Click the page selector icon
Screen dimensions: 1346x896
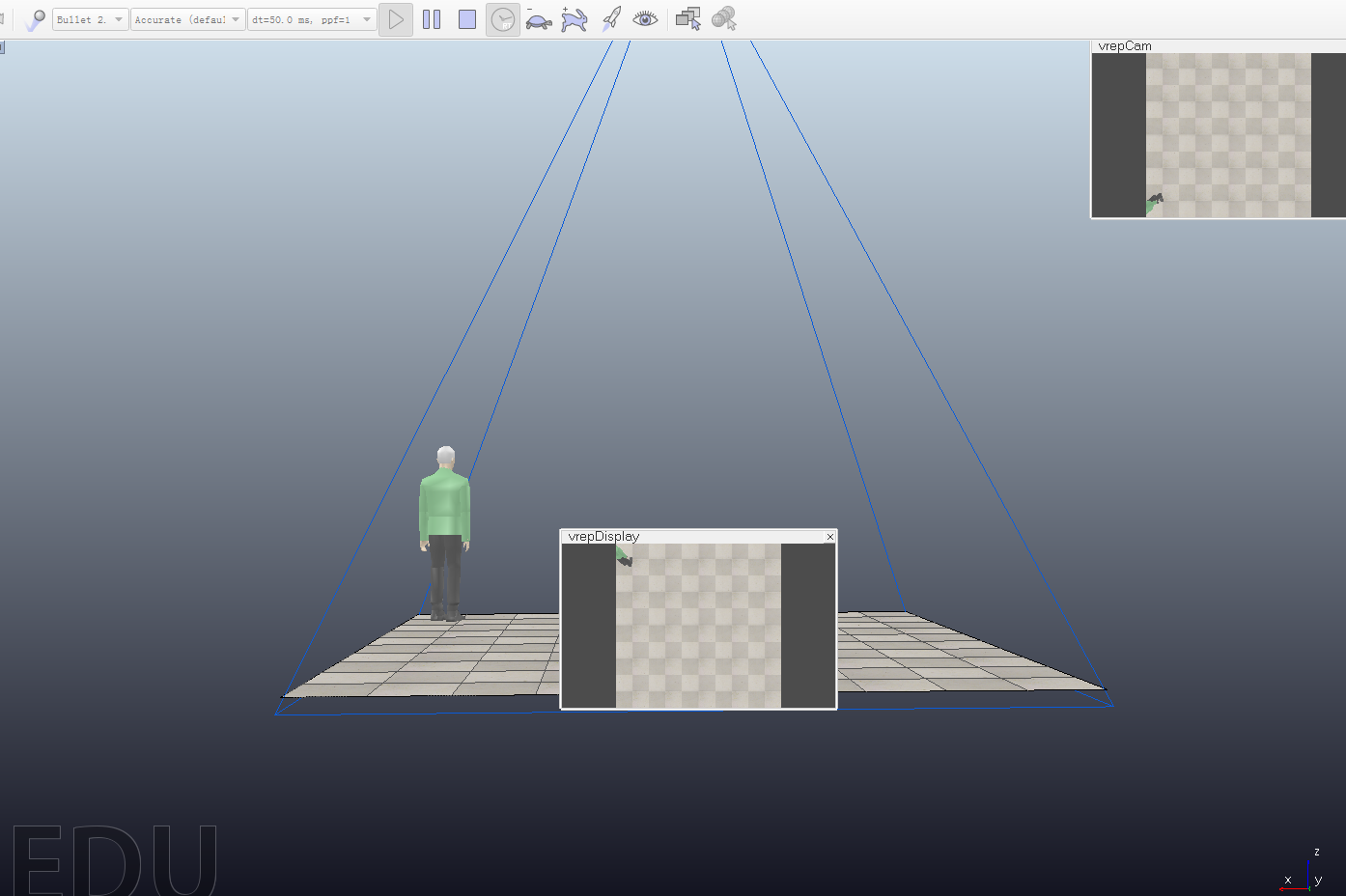click(x=688, y=19)
